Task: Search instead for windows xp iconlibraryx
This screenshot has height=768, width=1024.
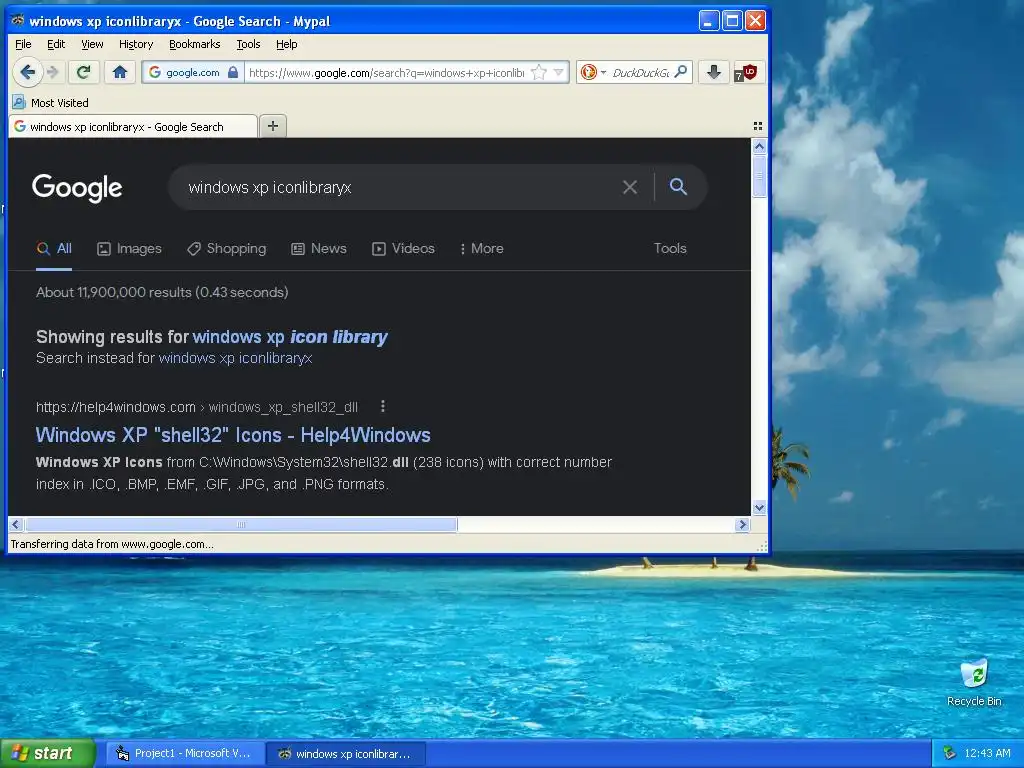Action: coord(235,358)
